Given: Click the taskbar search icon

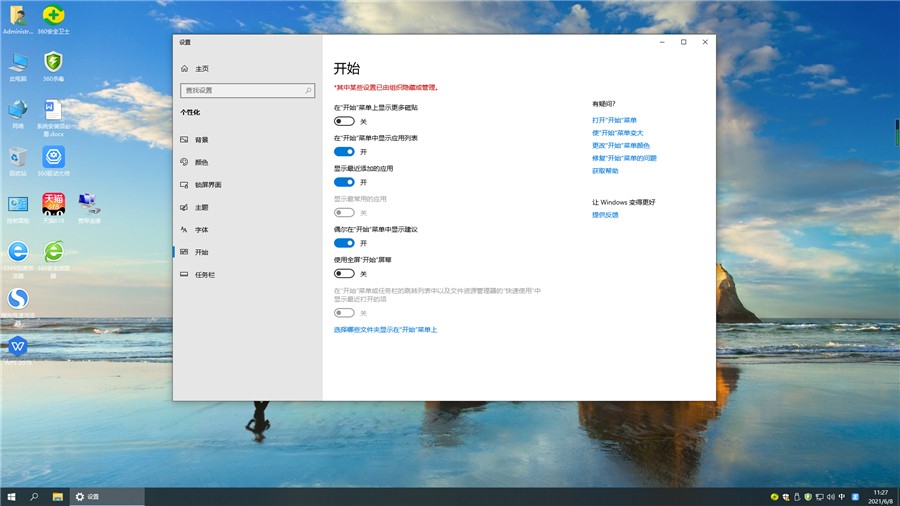Looking at the screenshot, I should 34,497.
